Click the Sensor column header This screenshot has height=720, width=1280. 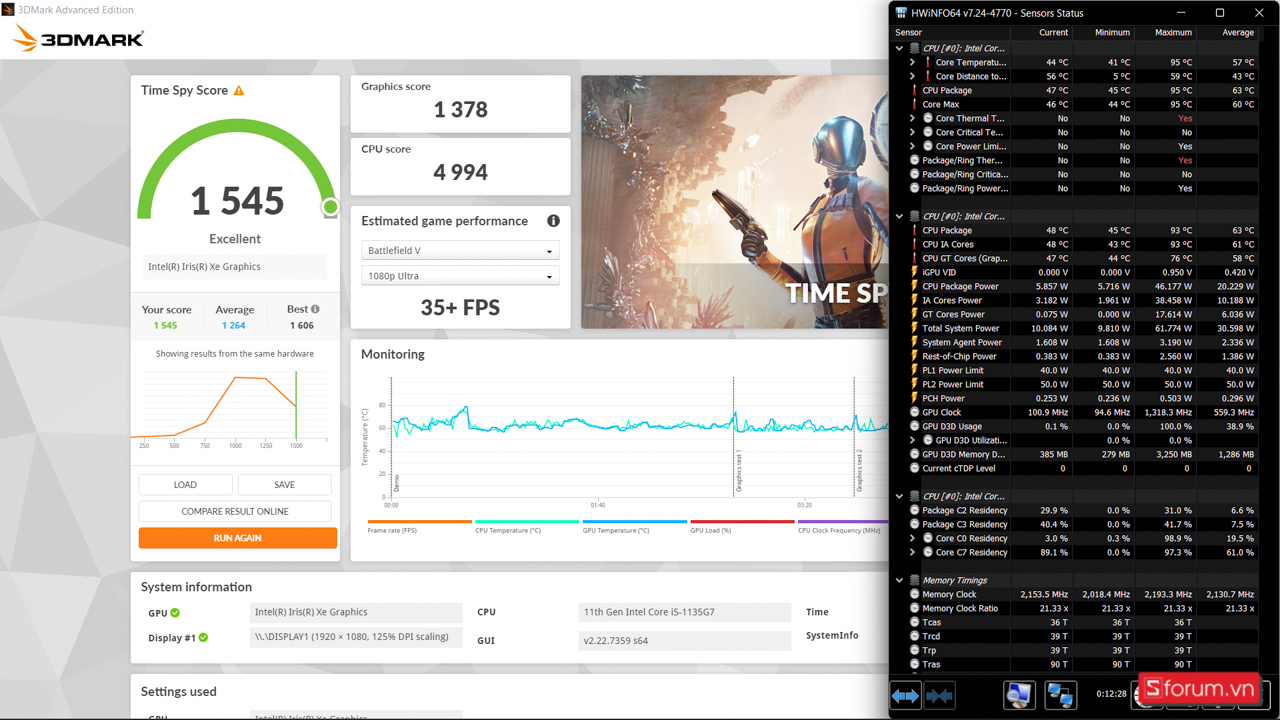tap(950, 32)
